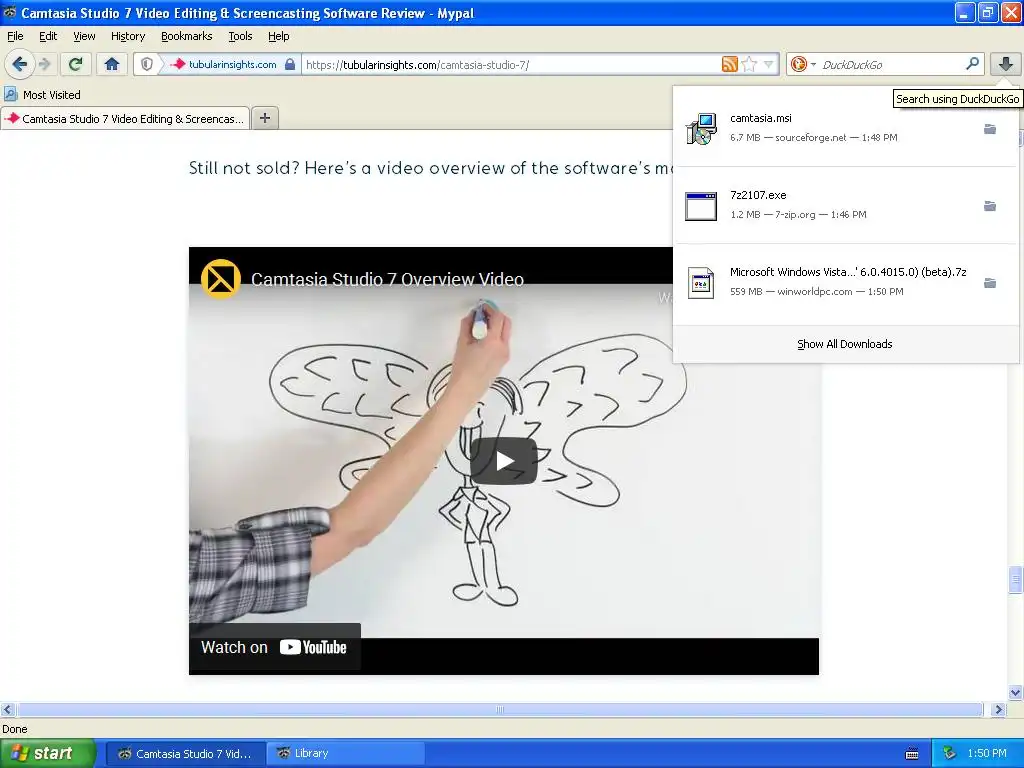Click the keyboard tray icon
The height and width of the screenshot is (768, 1024).
point(912,754)
